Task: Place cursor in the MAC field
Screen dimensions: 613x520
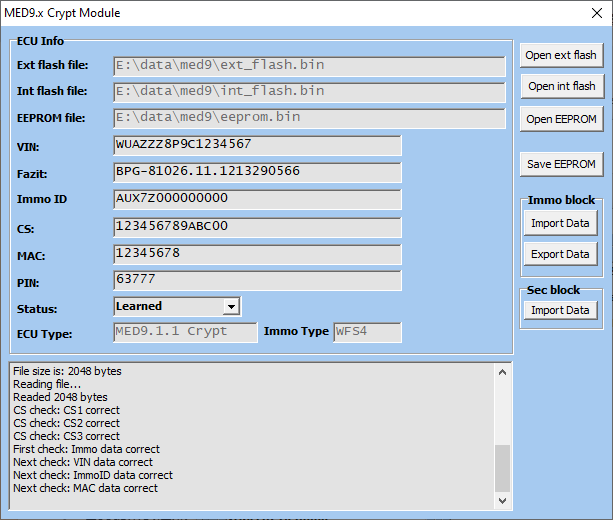Action: tap(257, 254)
